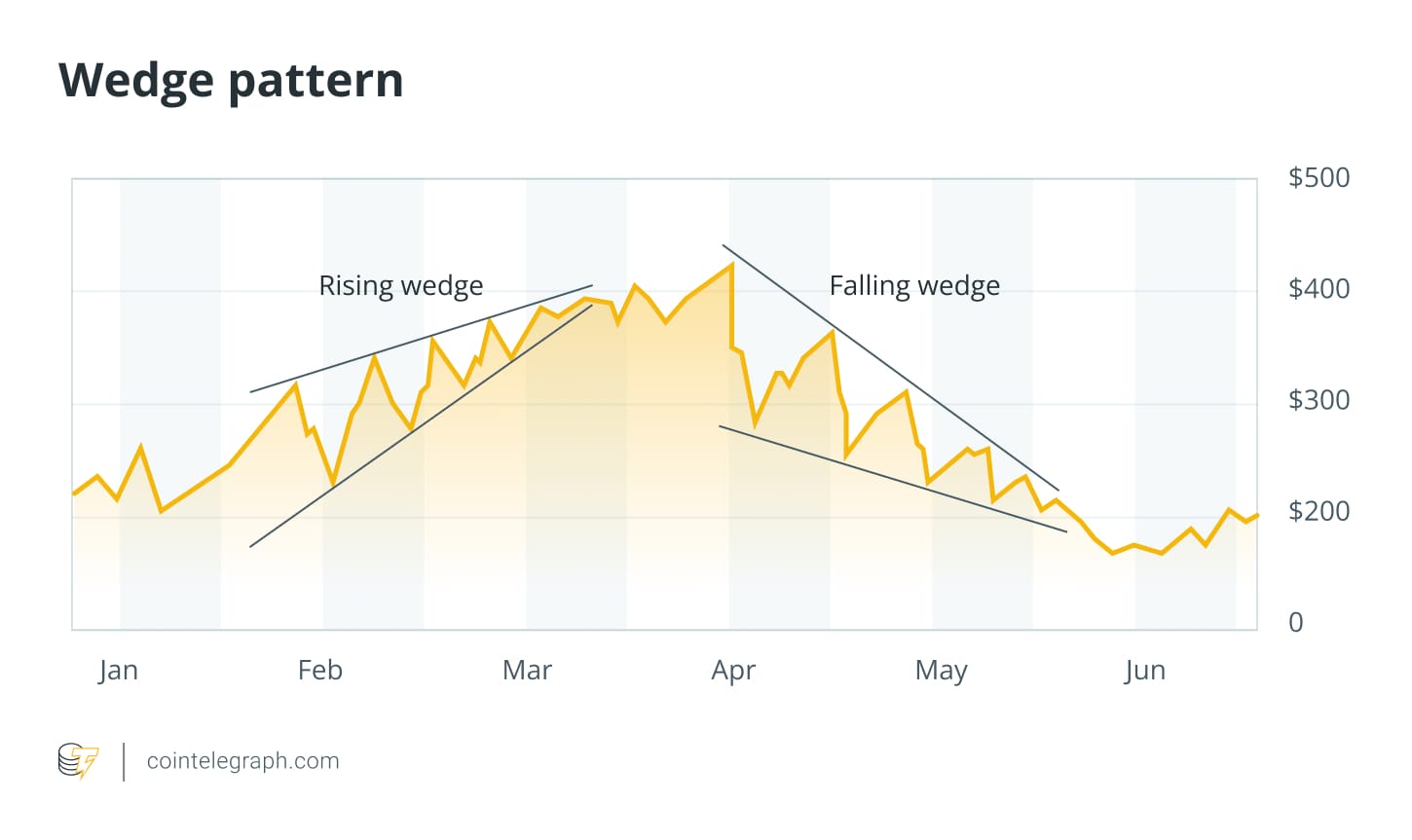
Task: Click the Mar month axis label
Action: [x=527, y=670]
